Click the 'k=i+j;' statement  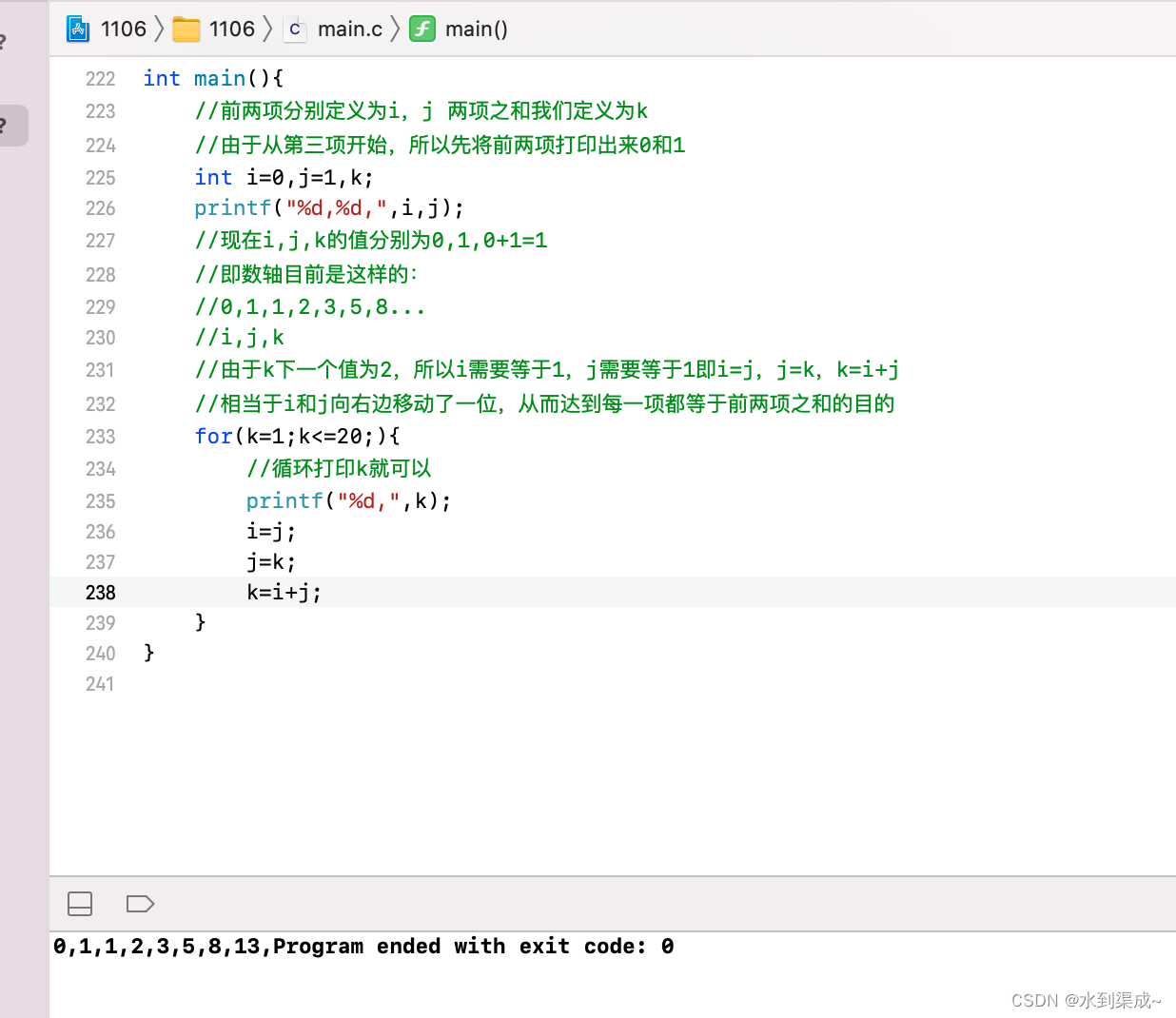point(284,593)
